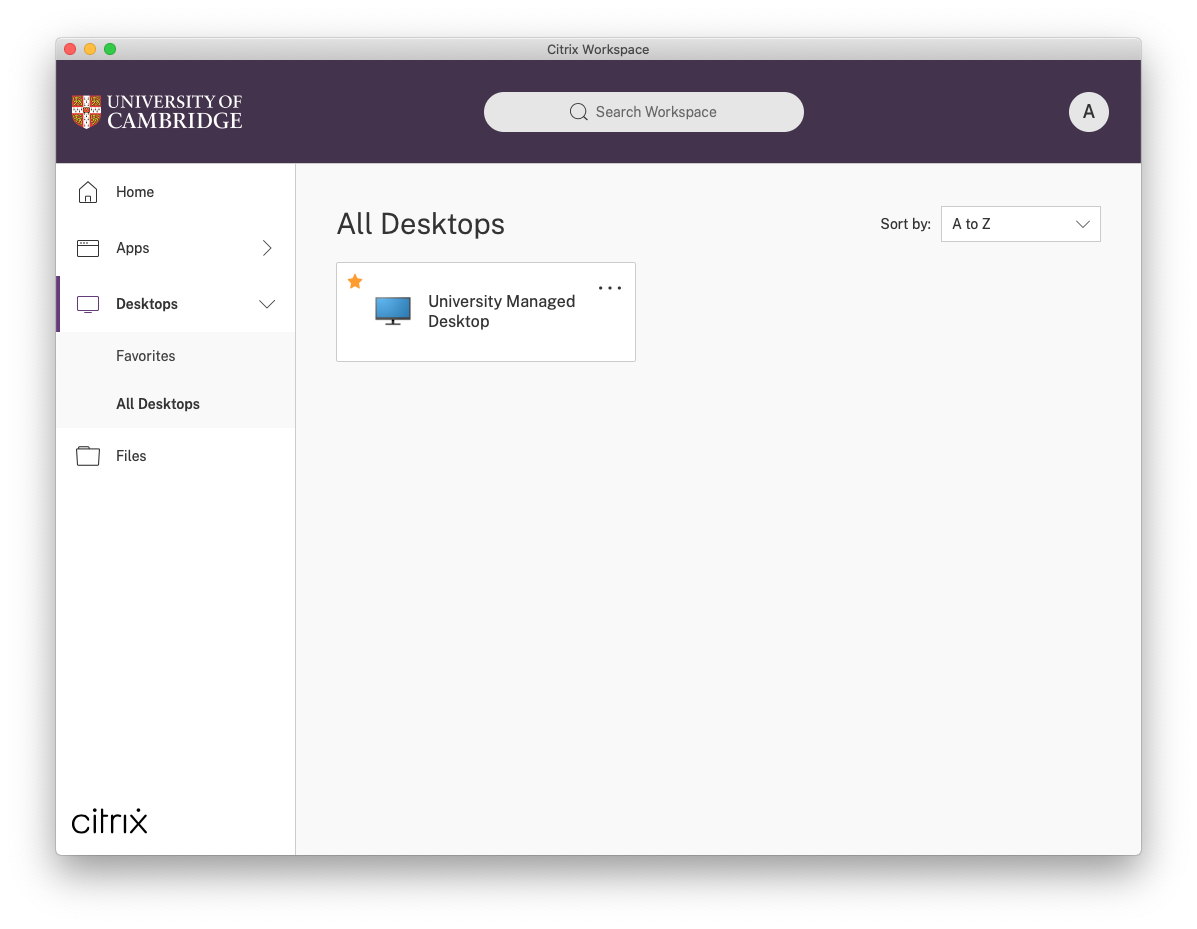Open the University Managed Desktop options ellipsis
Screen dimensions: 1197x929
[x=610, y=287]
